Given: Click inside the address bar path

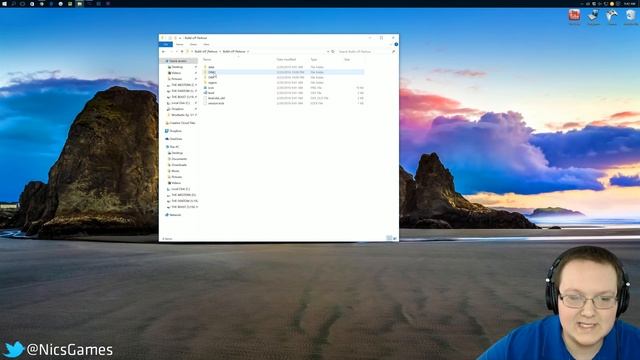Looking at the screenshot, I should 257,51.
